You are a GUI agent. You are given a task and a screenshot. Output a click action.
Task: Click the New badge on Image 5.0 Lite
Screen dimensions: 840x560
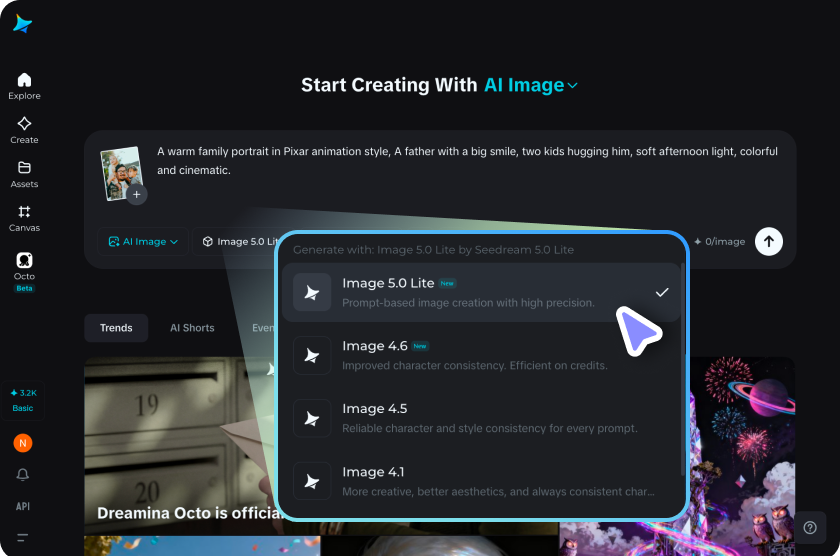[x=447, y=283]
